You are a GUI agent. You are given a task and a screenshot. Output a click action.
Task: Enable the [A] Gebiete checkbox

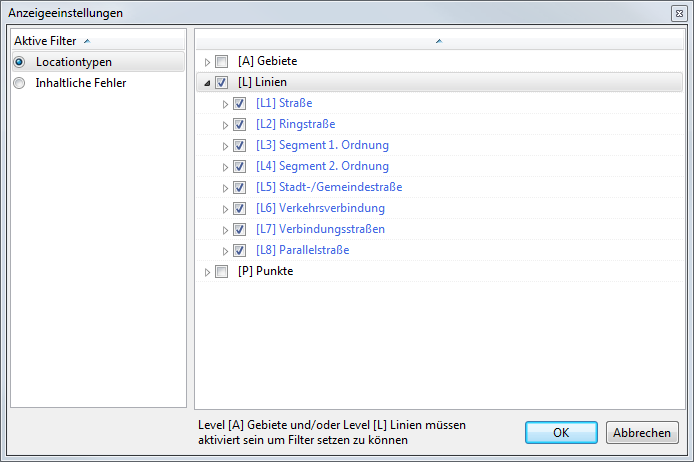(222, 62)
